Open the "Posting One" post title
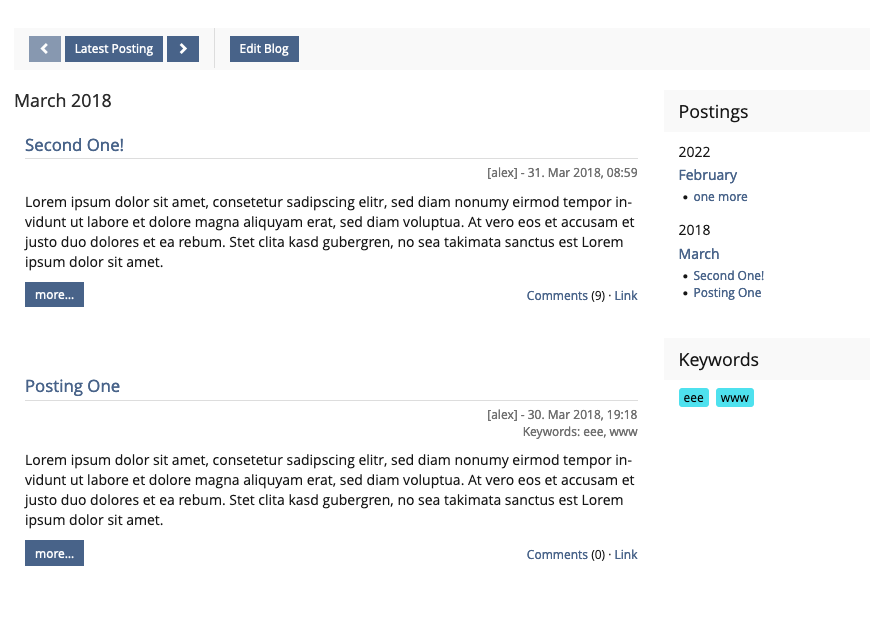This screenshot has width=878, height=627. 72,386
